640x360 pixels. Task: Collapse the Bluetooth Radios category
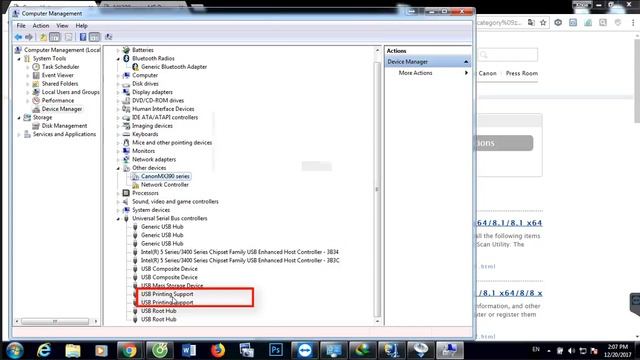[118, 59]
